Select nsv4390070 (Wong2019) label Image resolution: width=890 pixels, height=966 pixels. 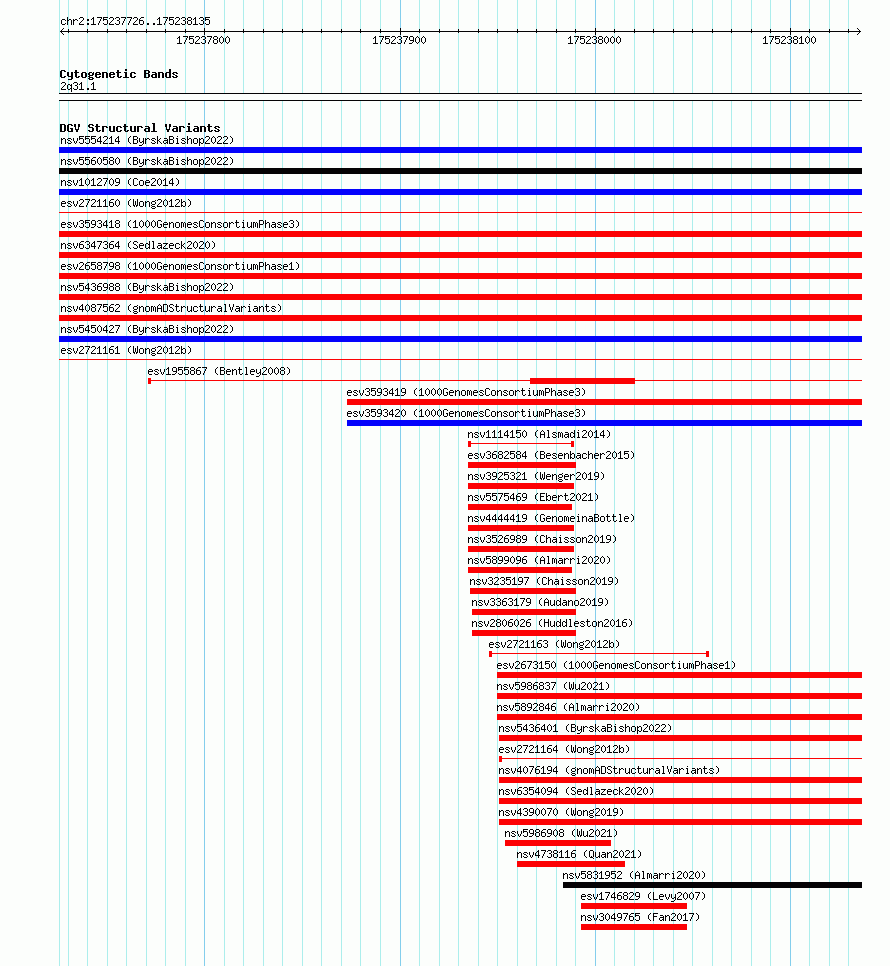(561, 811)
